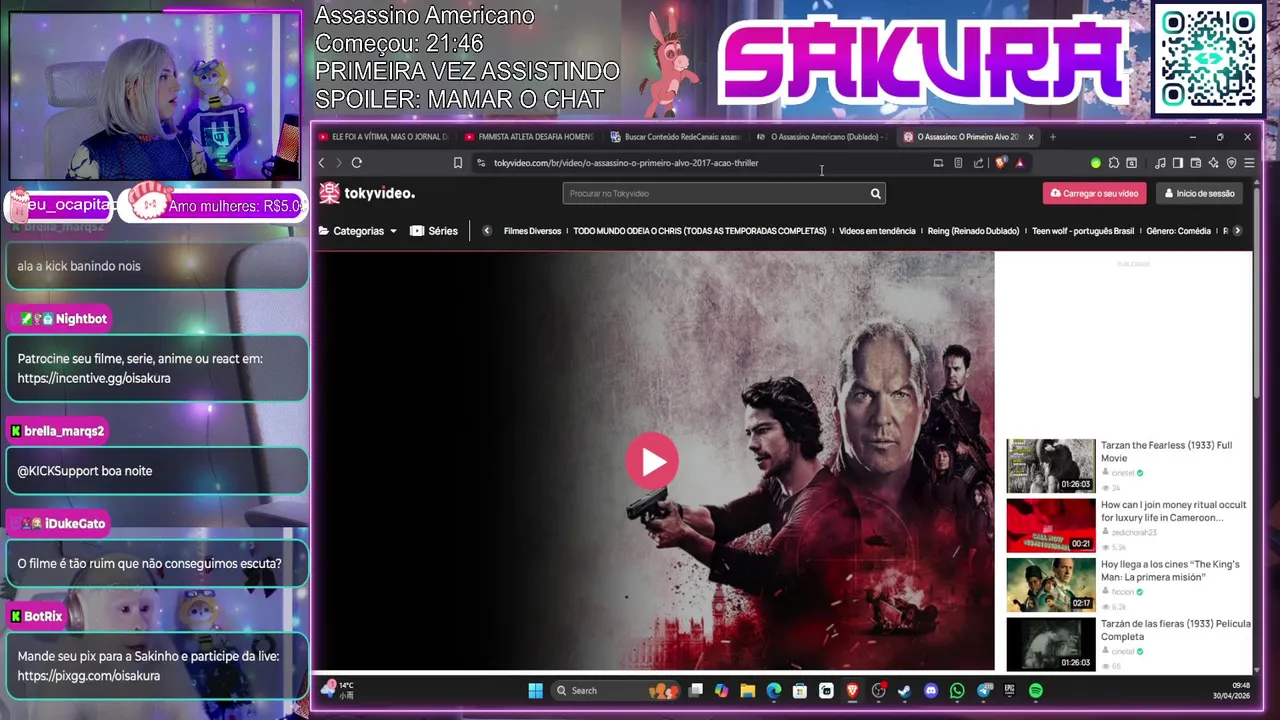This screenshot has width=1280, height=720.
Task: Bookmark this page icon
Action: coord(458,163)
